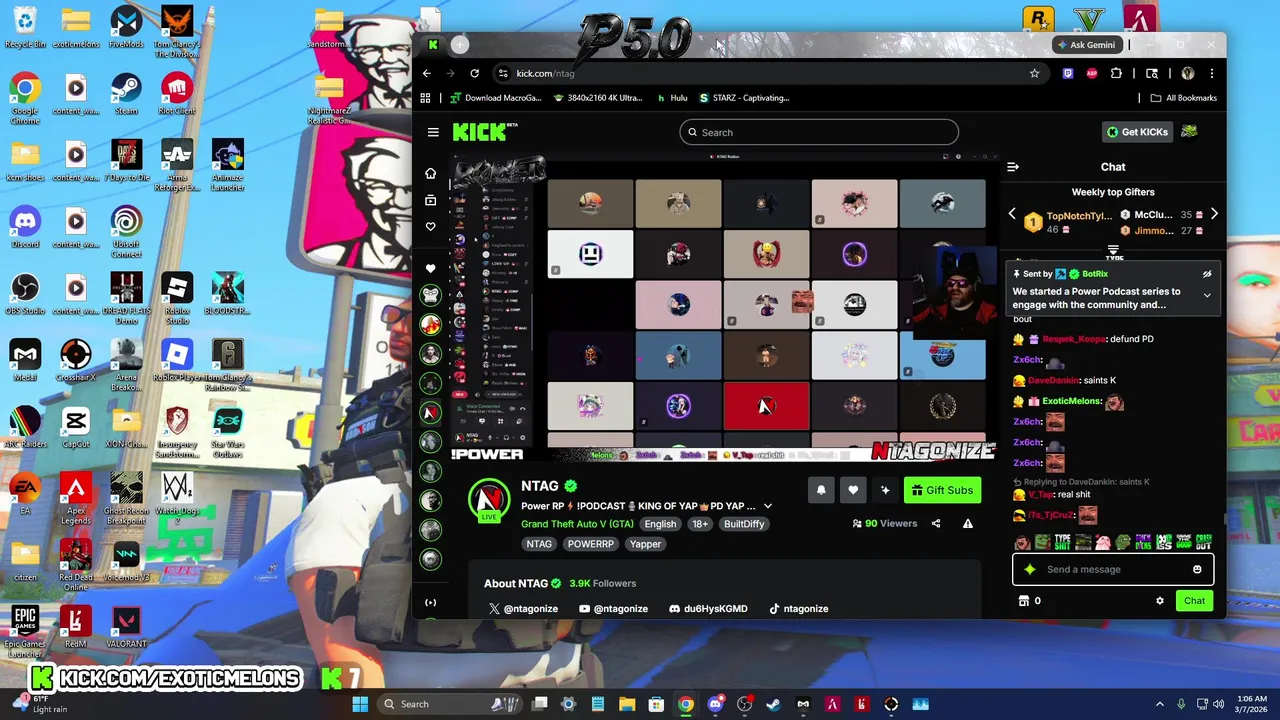Select the English language tag

coord(660,524)
